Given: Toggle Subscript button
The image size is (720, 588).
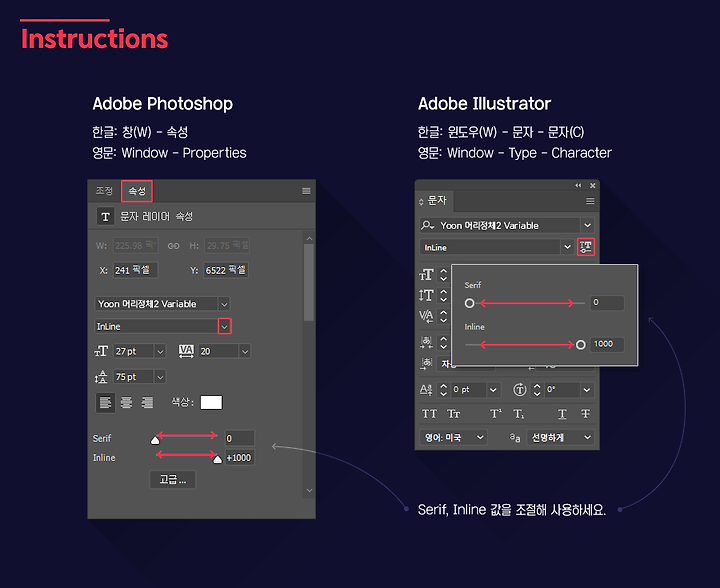Looking at the screenshot, I should 519,414.
